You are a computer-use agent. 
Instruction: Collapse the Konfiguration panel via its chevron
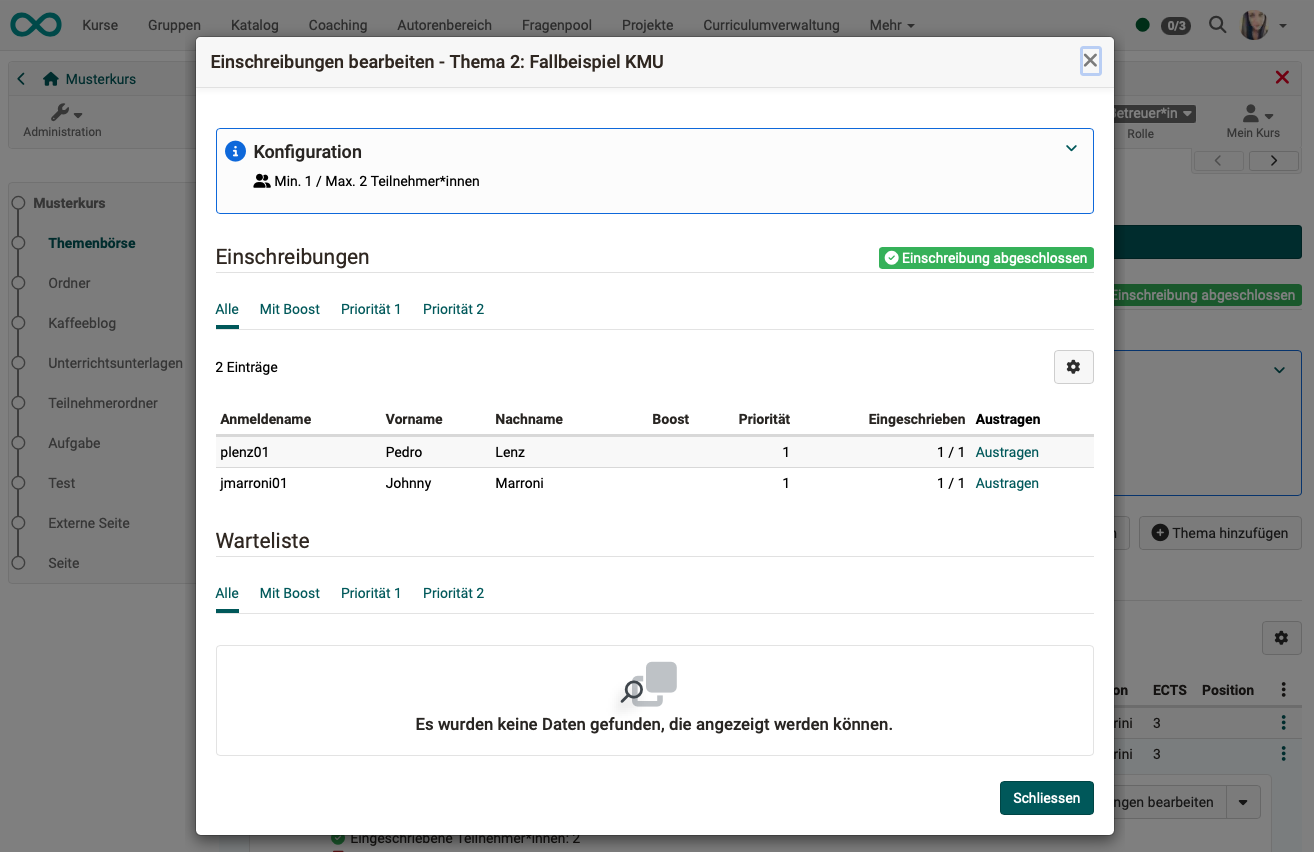(1071, 148)
